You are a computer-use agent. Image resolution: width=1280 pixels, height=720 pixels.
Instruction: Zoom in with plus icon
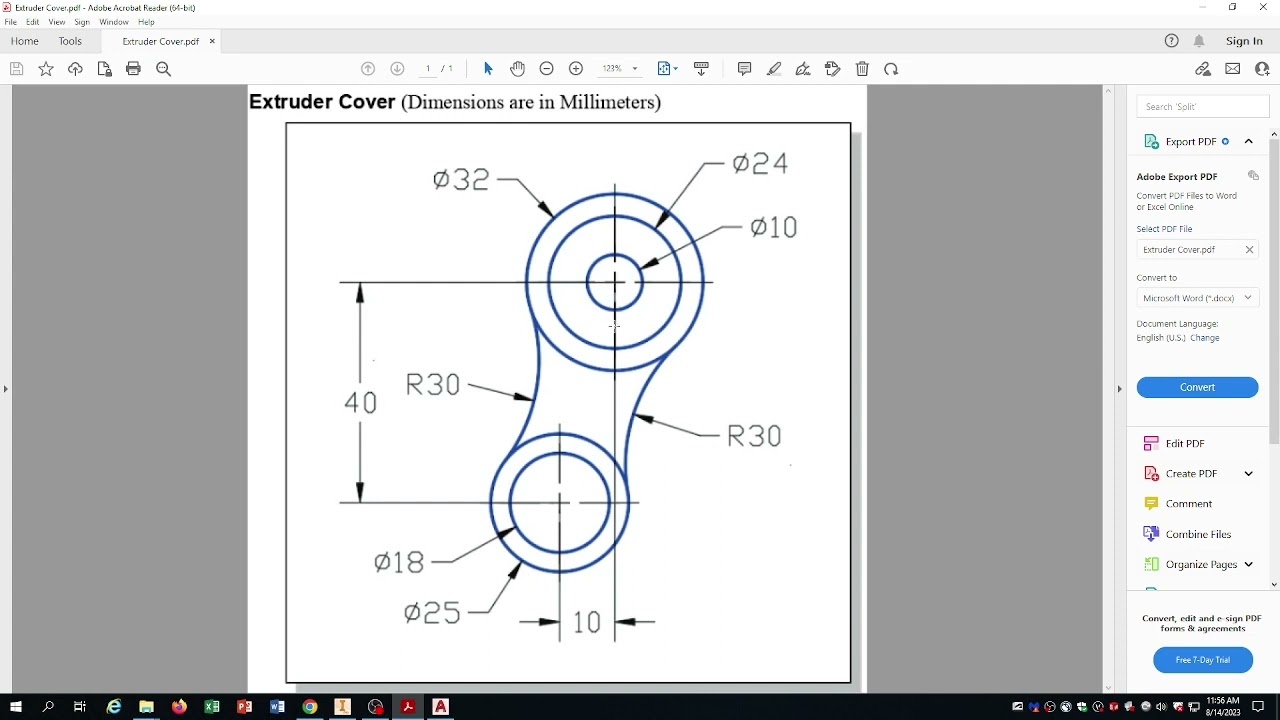pyautogui.click(x=576, y=69)
